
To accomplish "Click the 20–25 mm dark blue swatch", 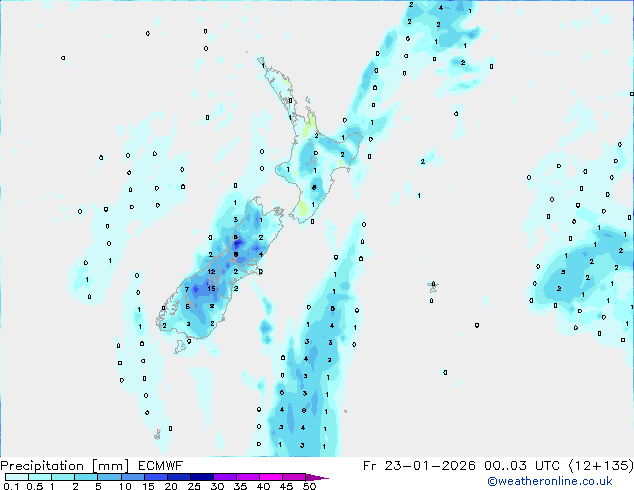I will 178,477.
